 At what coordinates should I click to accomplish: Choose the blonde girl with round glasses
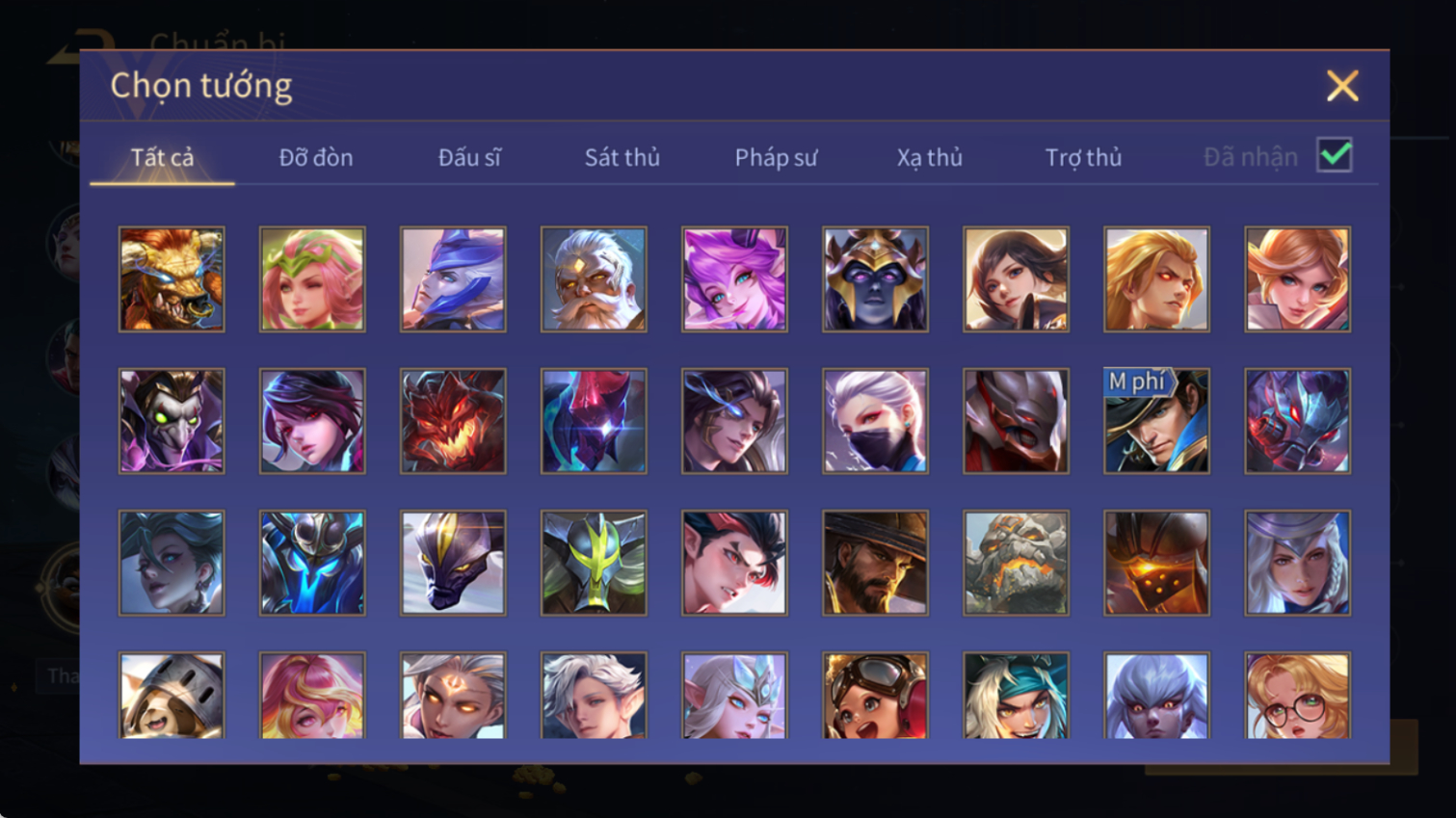click(x=1297, y=696)
